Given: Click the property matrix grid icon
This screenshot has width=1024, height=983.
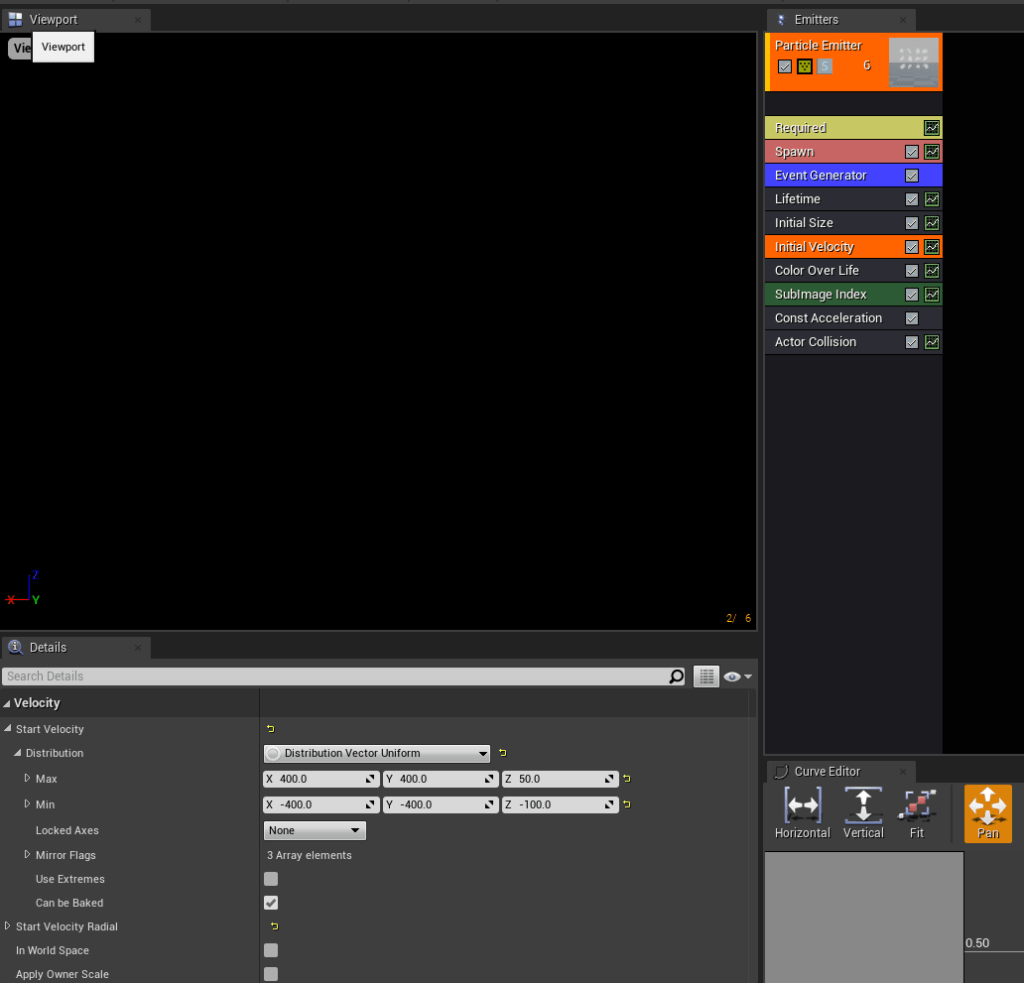Looking at the screenshot, I should pyautogui.click(x=707, y=677).
